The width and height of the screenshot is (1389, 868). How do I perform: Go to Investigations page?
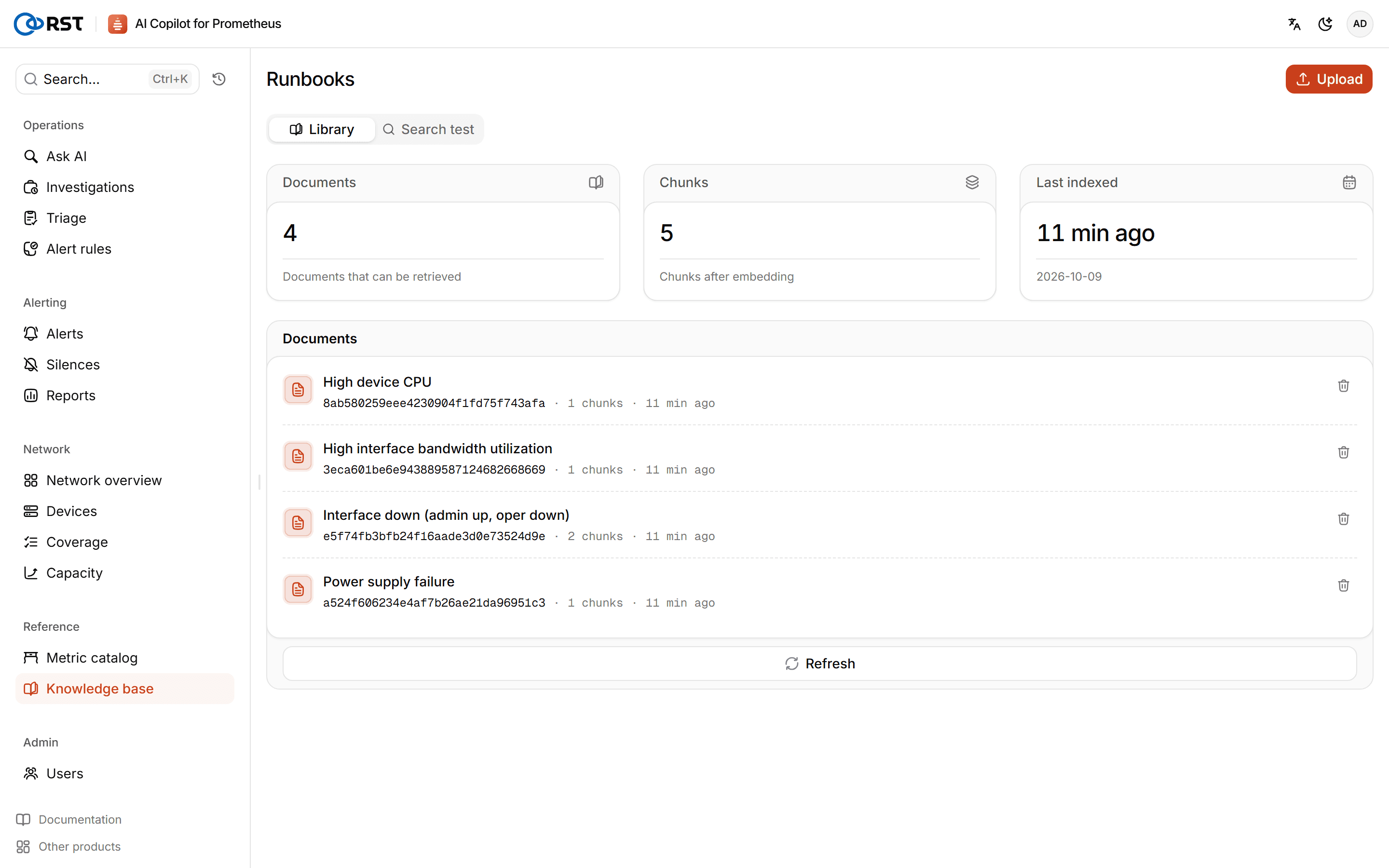coord(124,187)
